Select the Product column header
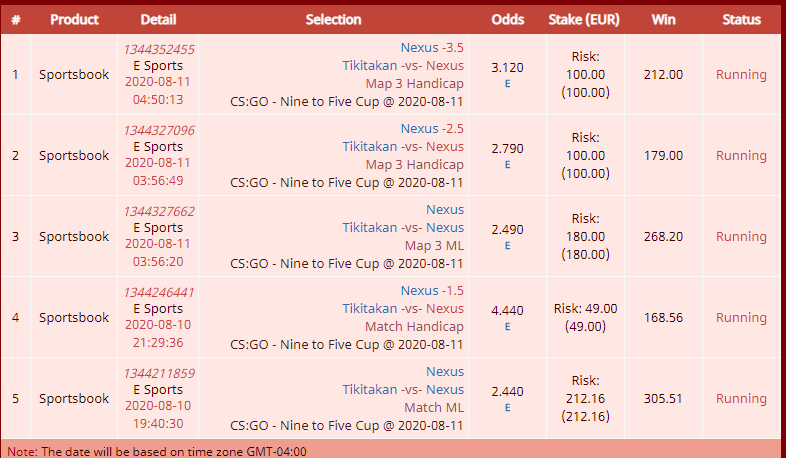This screenshot has width=786, height=458. point(74,20)
